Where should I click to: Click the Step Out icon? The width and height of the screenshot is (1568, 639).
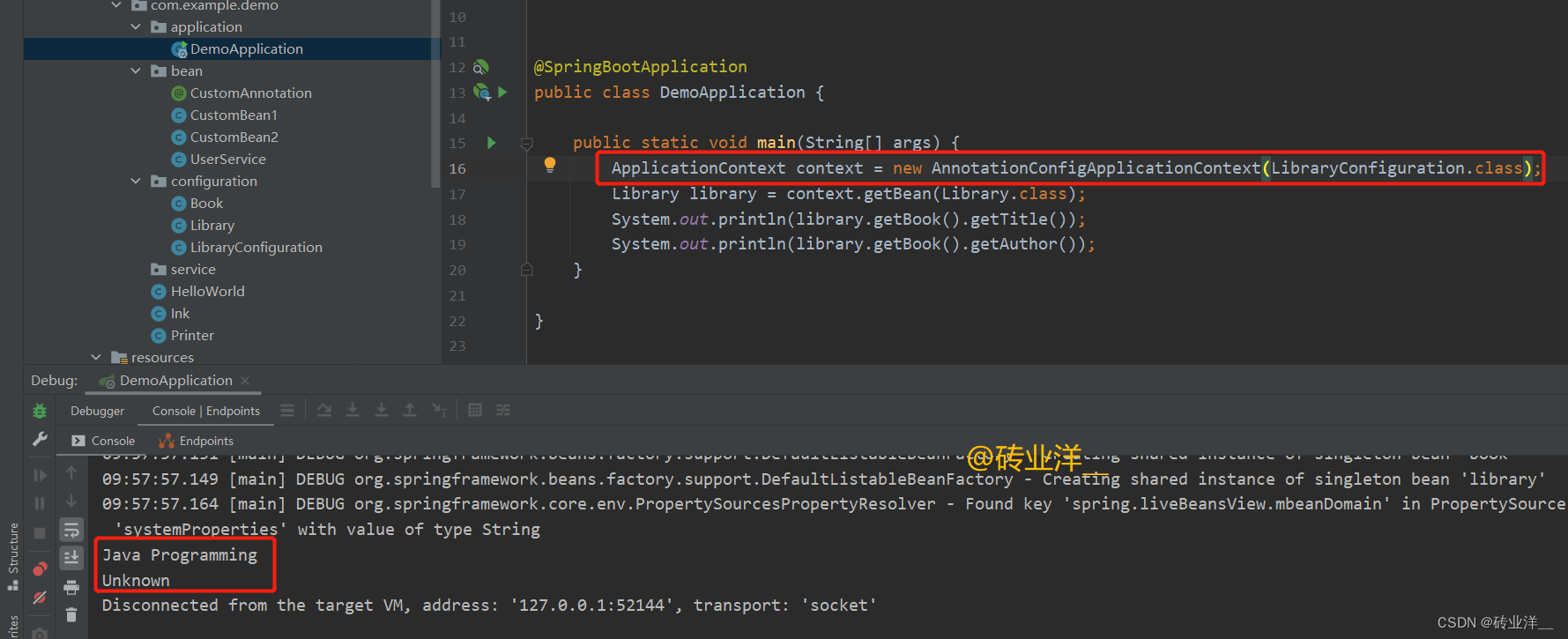point(410,411)
